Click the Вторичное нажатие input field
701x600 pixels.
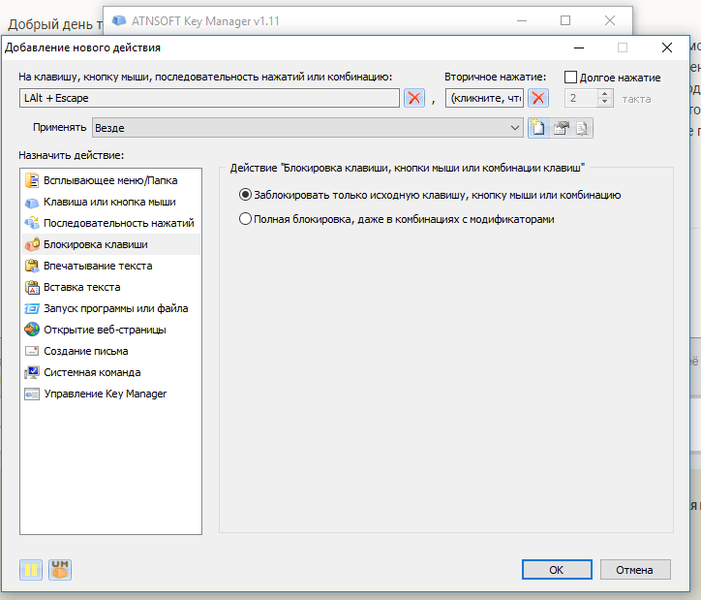485,98
